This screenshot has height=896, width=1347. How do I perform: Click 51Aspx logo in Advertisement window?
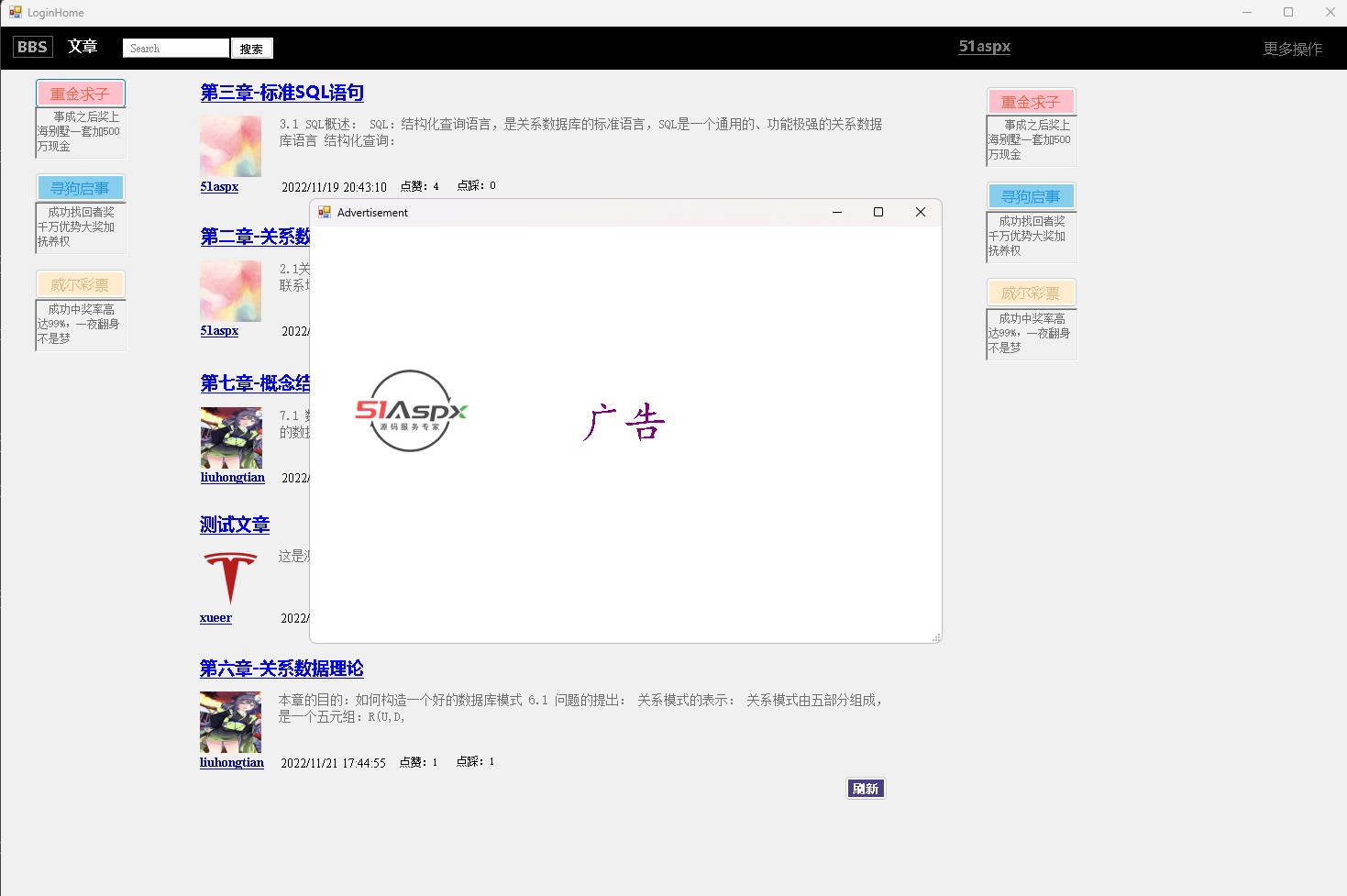pyautogui.click(x=411, y=411)
